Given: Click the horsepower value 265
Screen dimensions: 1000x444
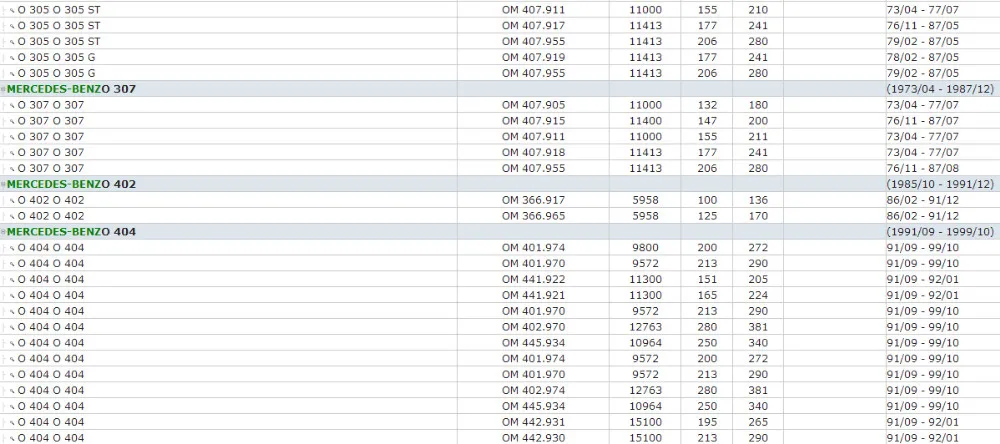Looking at the screenshot, I should pyautogui.click(x=758, y=422).
